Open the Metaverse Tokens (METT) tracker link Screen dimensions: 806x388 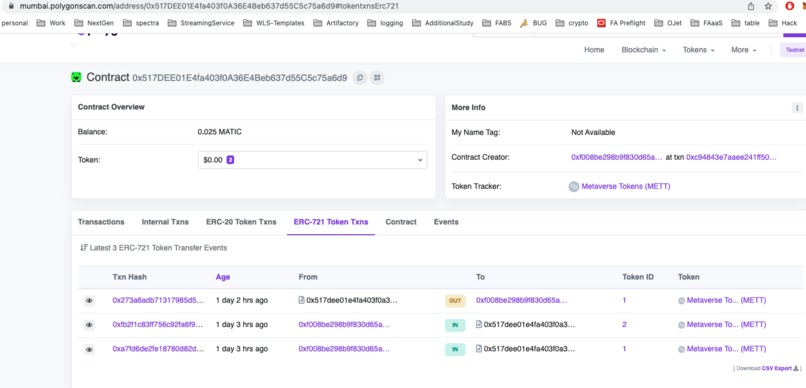click(626, 187)
